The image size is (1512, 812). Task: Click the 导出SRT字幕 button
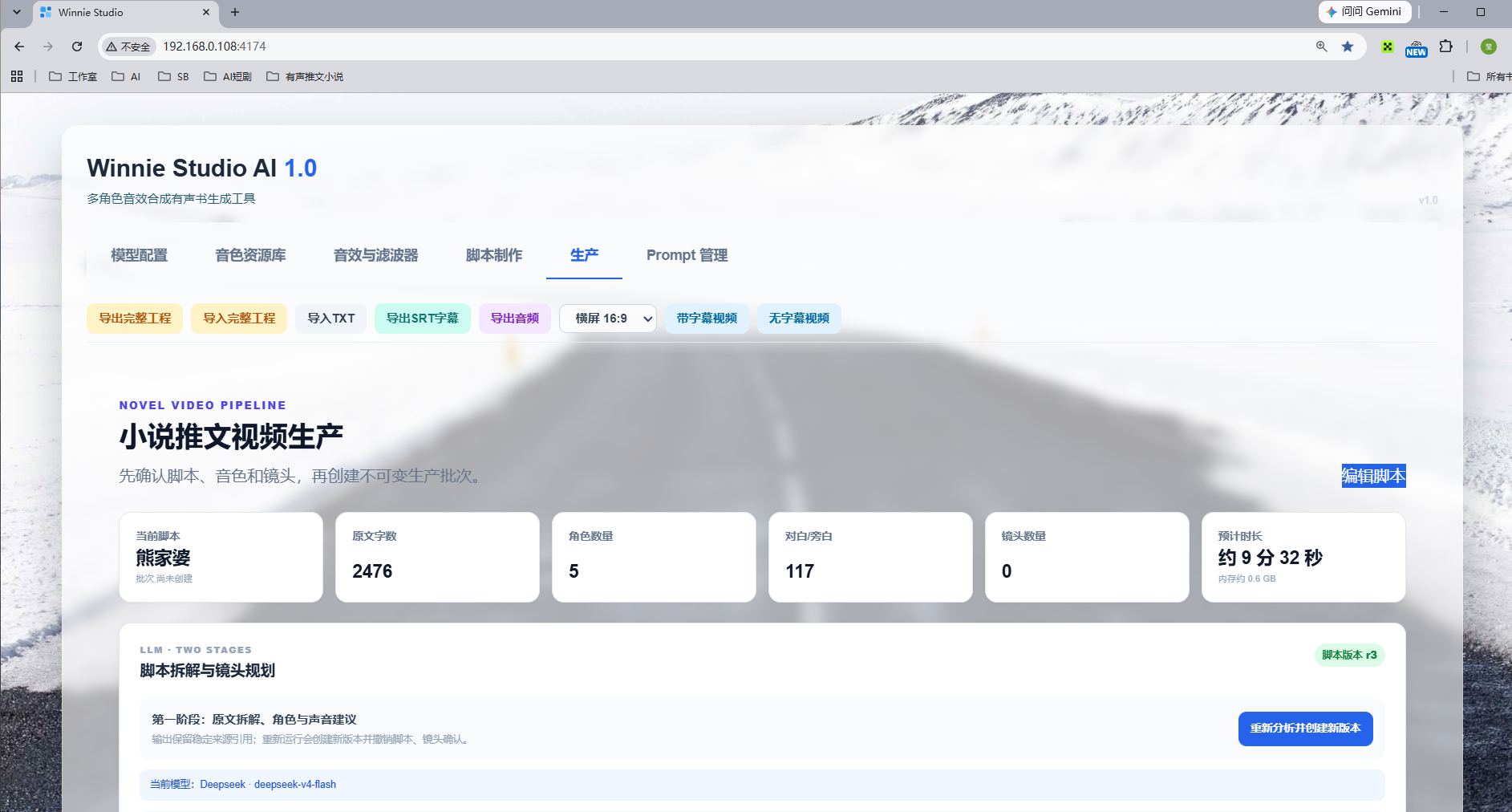(423, 319)
